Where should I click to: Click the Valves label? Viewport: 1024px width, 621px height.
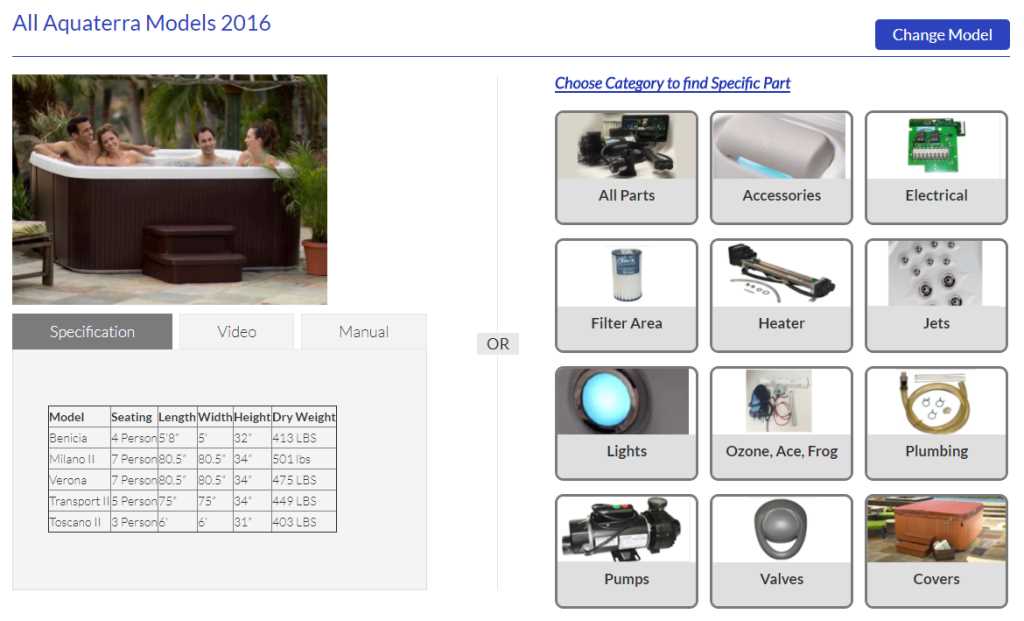(x=781, y=579)
